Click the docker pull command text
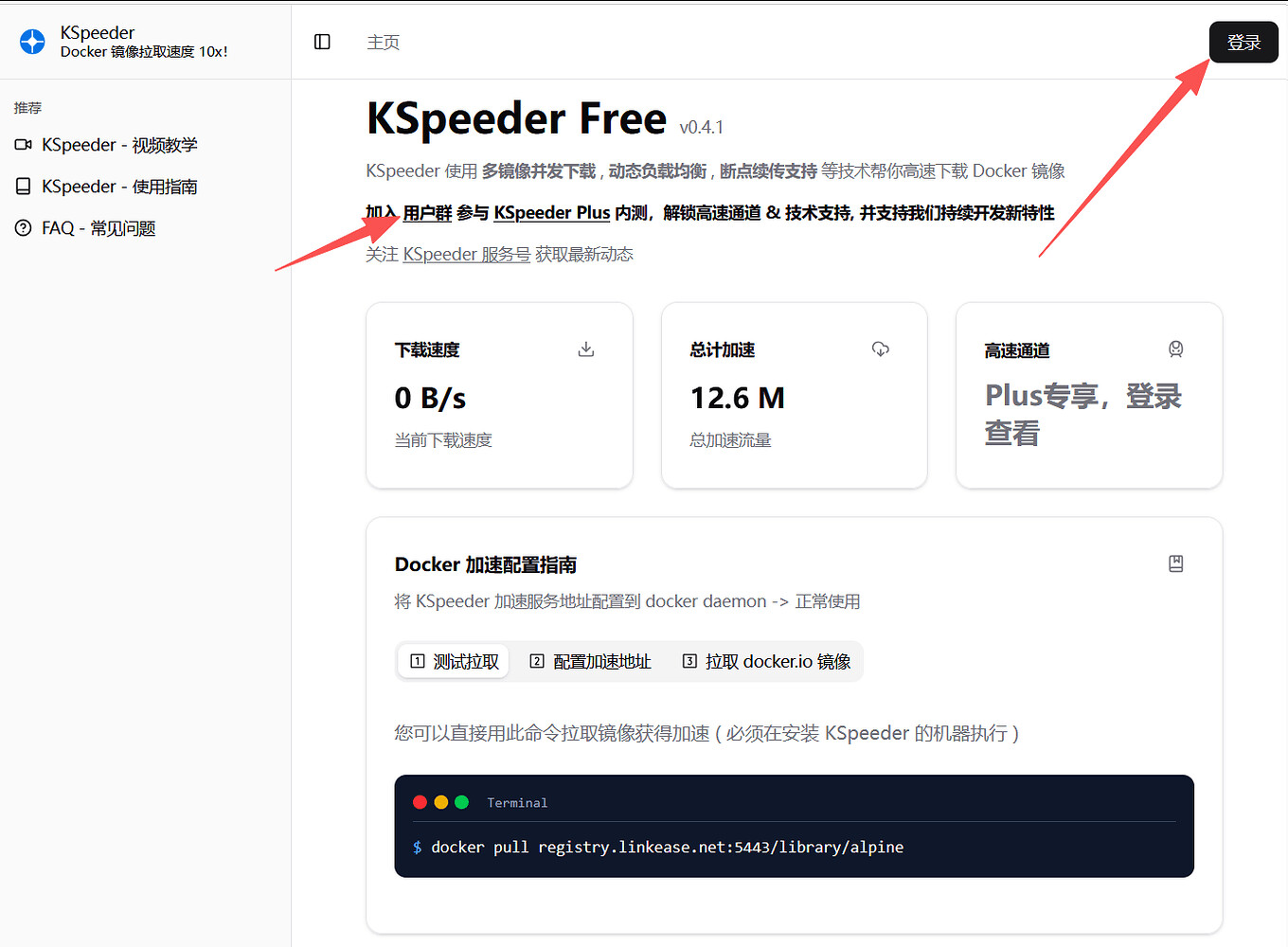 point(668,848)
